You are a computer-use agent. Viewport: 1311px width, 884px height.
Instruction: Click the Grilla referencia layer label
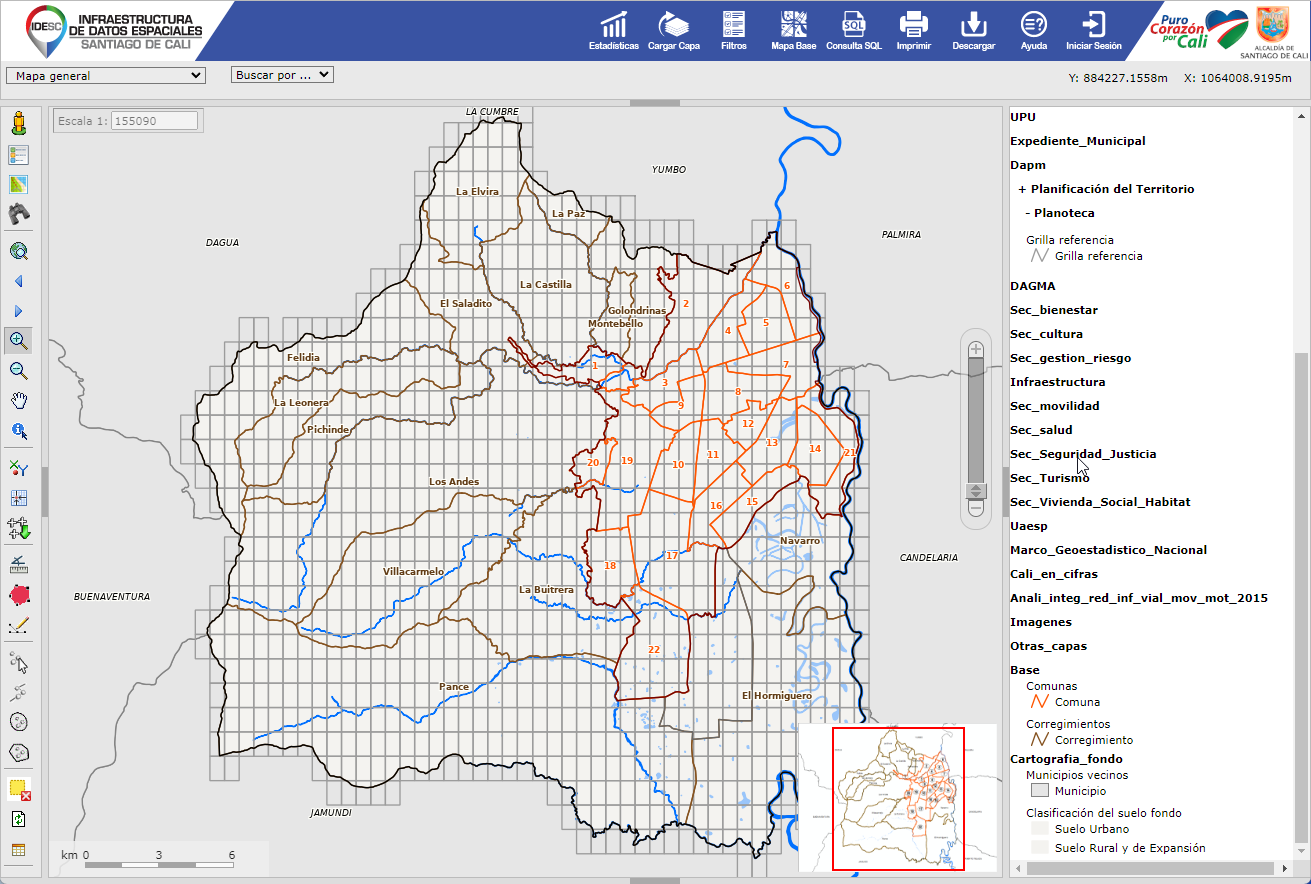click(1070, 240)
